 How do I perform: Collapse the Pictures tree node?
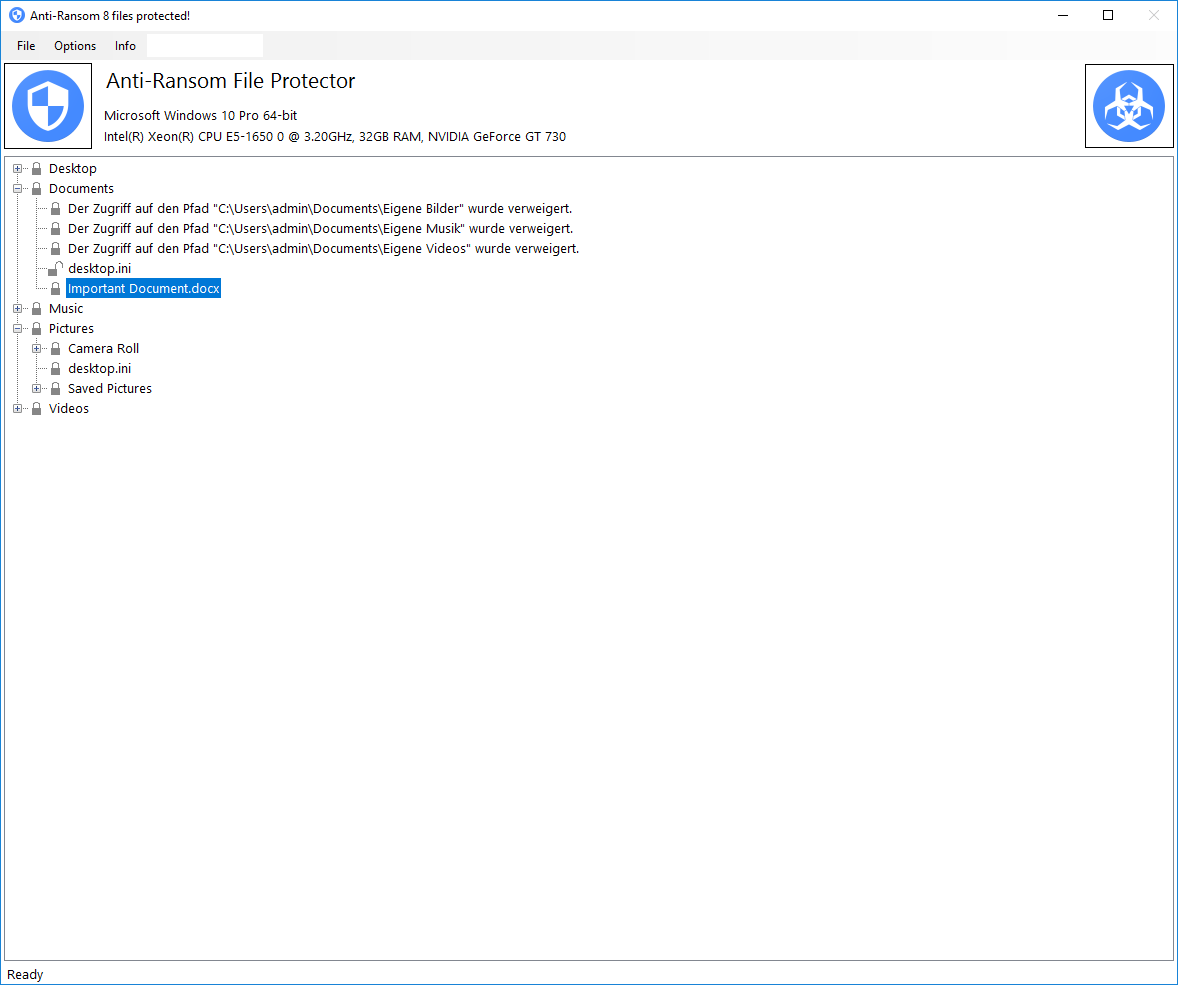(x=17, y=328)
